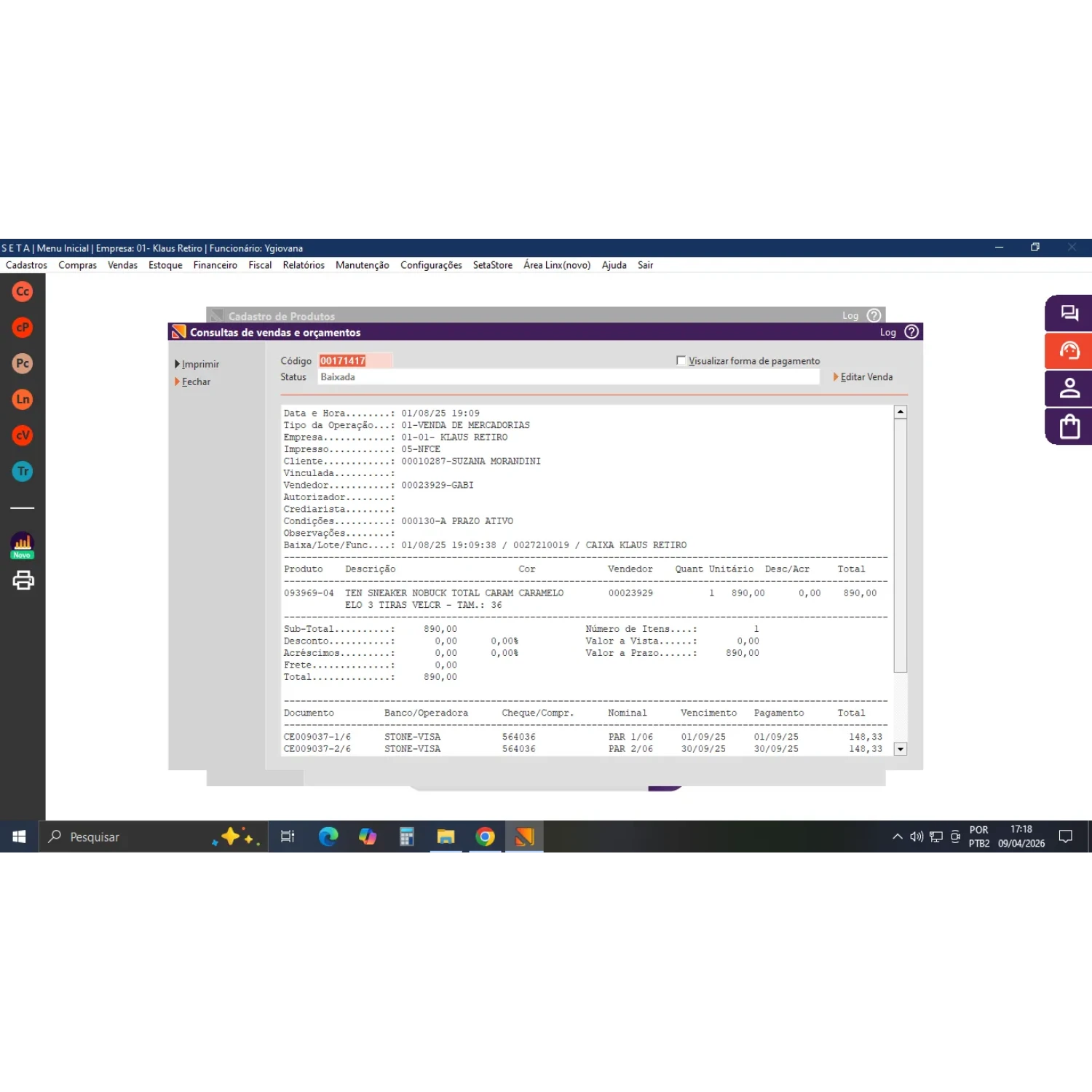Open Google Chrome from the taskbar

point(485,837)
